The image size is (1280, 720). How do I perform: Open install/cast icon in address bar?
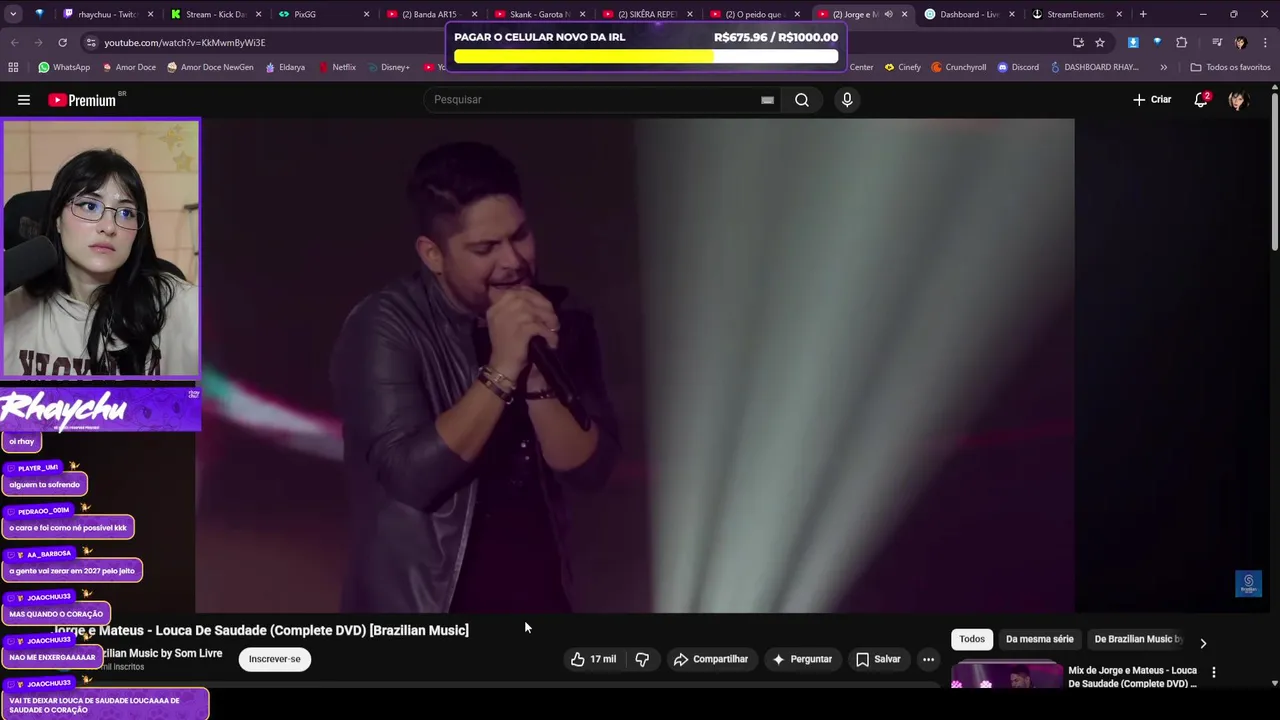1078,42
